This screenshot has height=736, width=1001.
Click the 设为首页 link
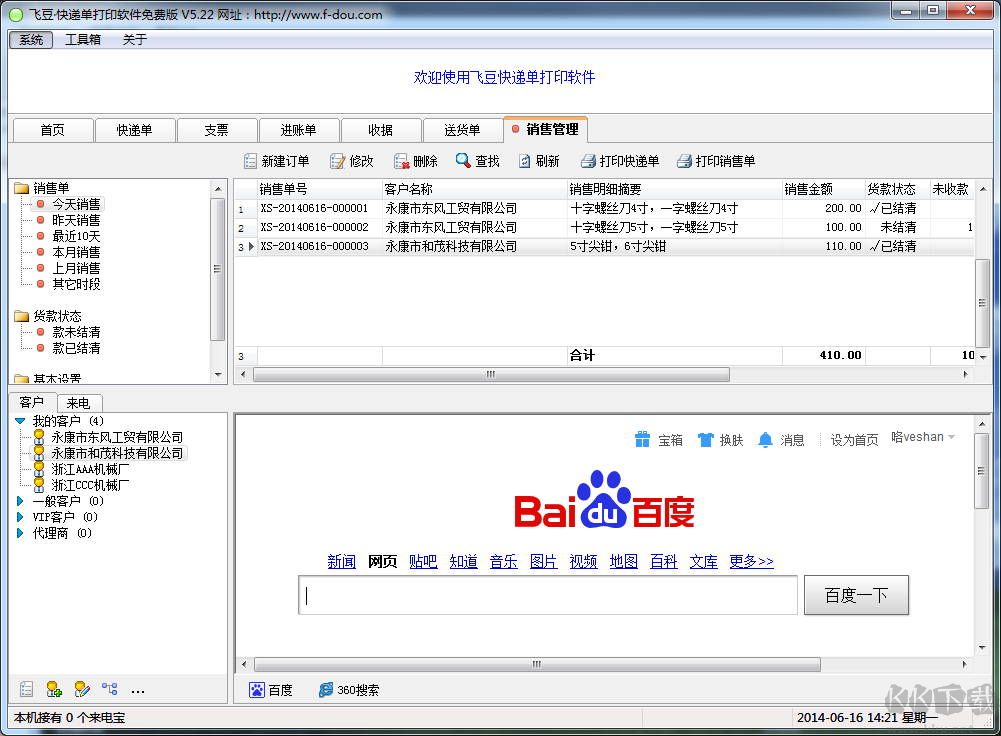click(854, 440)
